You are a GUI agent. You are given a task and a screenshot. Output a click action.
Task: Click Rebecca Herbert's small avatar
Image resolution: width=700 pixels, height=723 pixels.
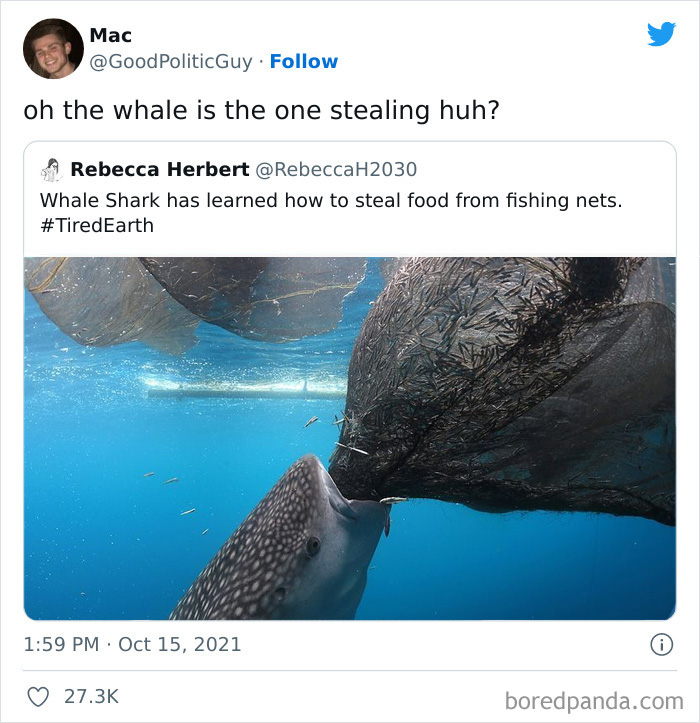pos(52,169)
